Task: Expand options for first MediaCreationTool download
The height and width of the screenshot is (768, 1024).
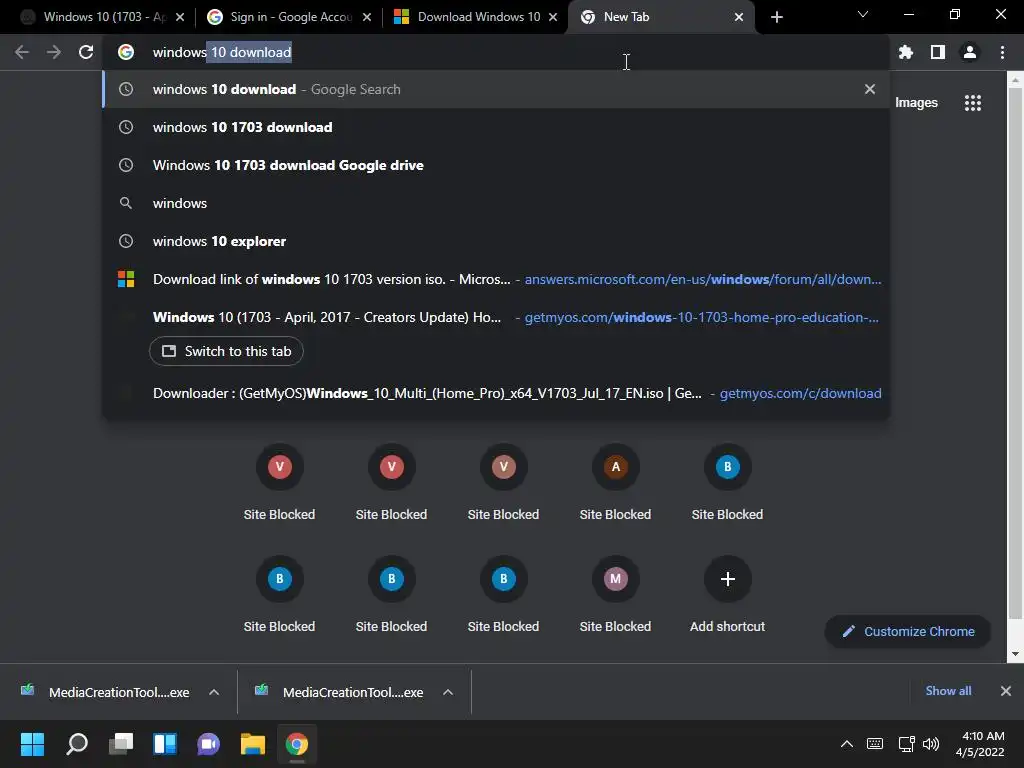Action: pyautogui.click(x=214, y=692)
